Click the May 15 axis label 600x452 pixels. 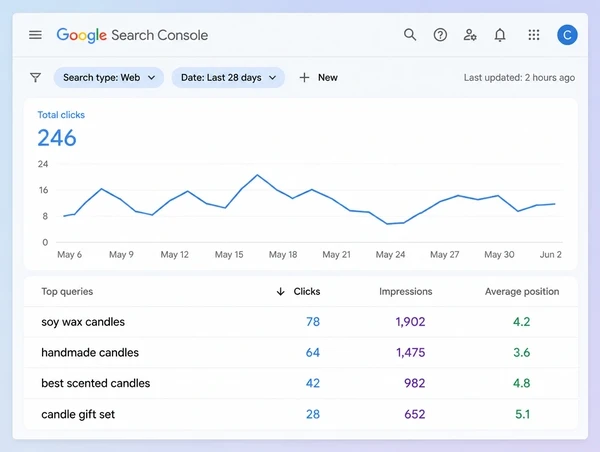pos(229,255)
